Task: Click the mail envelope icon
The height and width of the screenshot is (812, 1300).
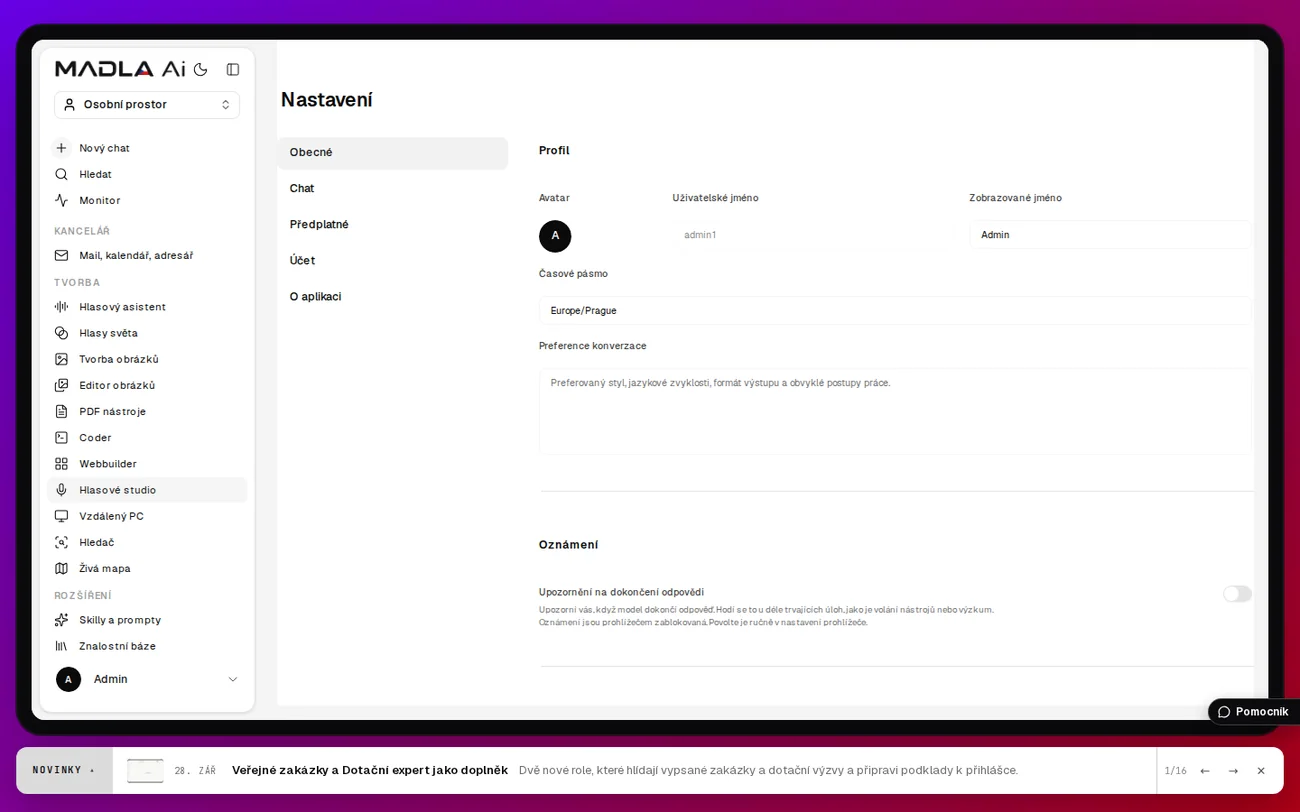Action: tap(61, 255)
